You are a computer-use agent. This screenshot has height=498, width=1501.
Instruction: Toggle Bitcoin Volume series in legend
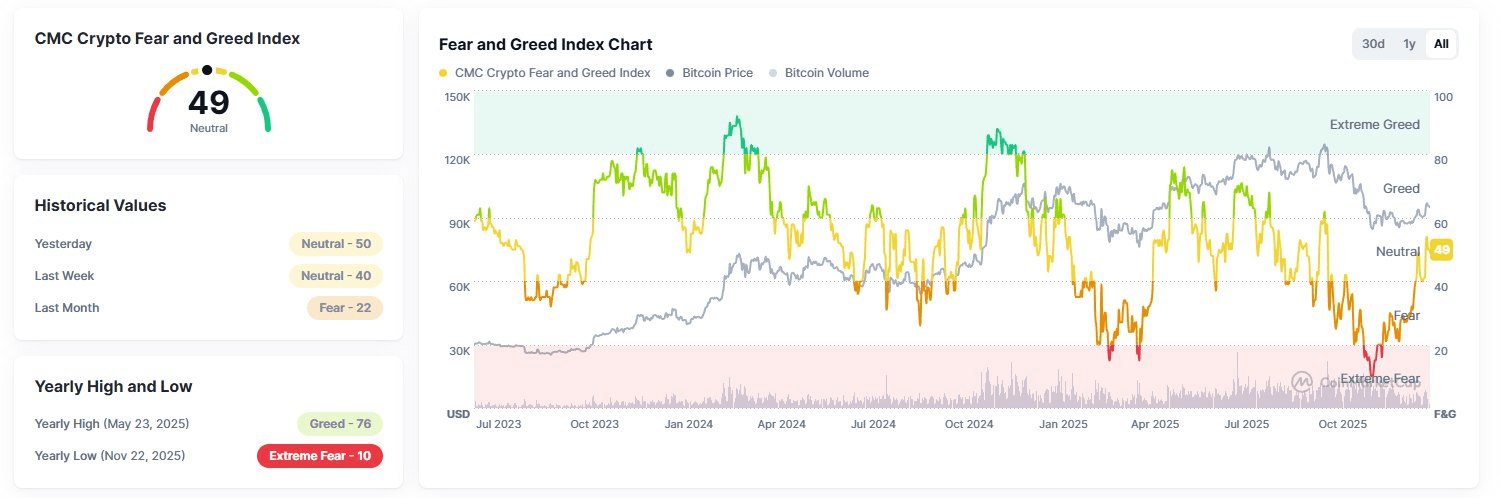tap(826, 73)
